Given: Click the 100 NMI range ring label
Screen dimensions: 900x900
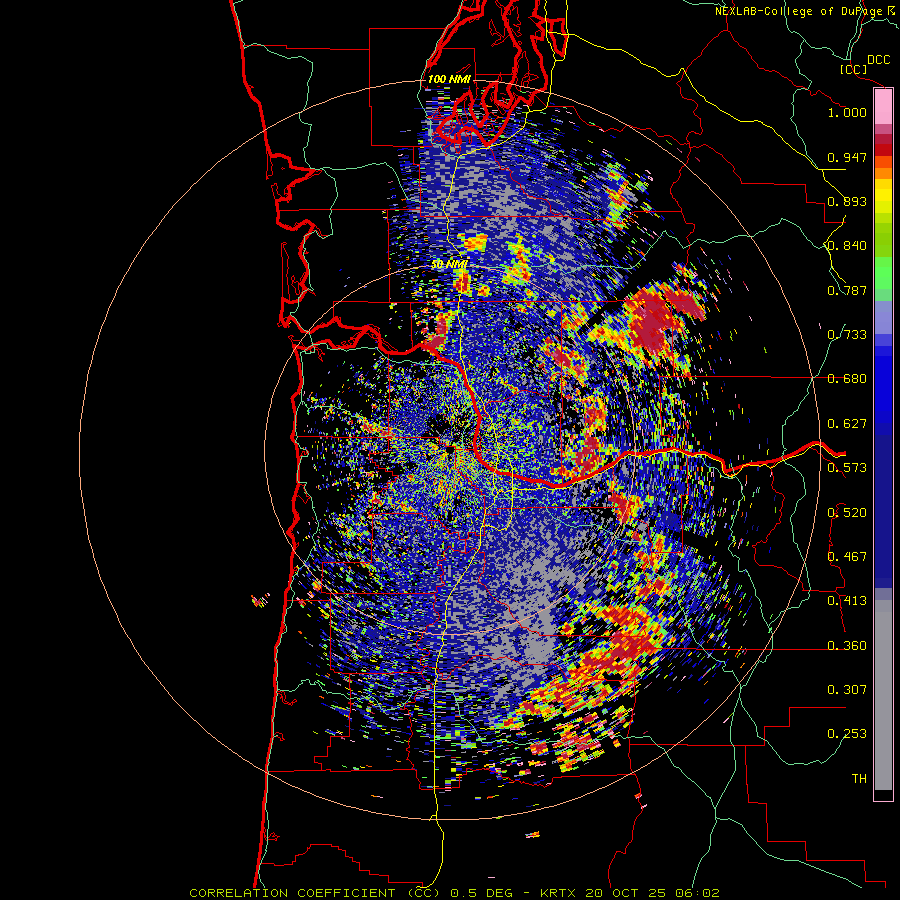Looking at the screenshot, I should click(449, 79).
